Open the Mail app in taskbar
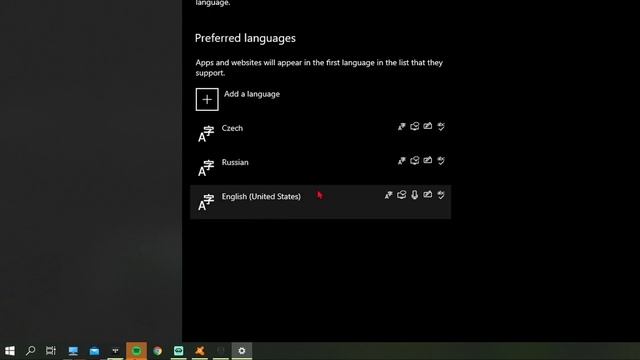 click(94, 351)
